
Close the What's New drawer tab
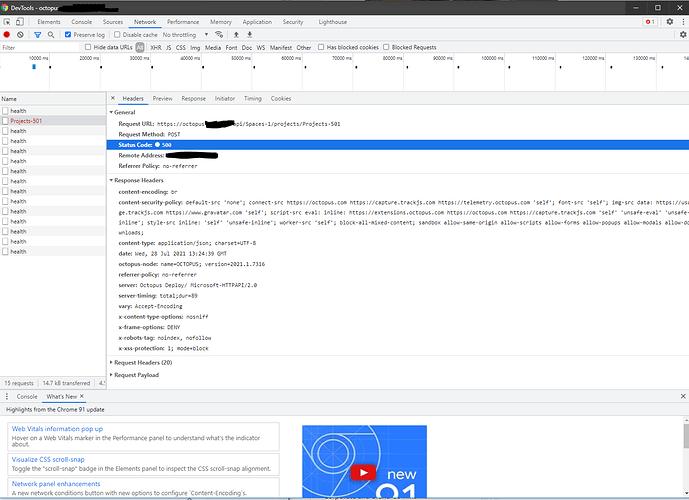click(x=82, y=396)
